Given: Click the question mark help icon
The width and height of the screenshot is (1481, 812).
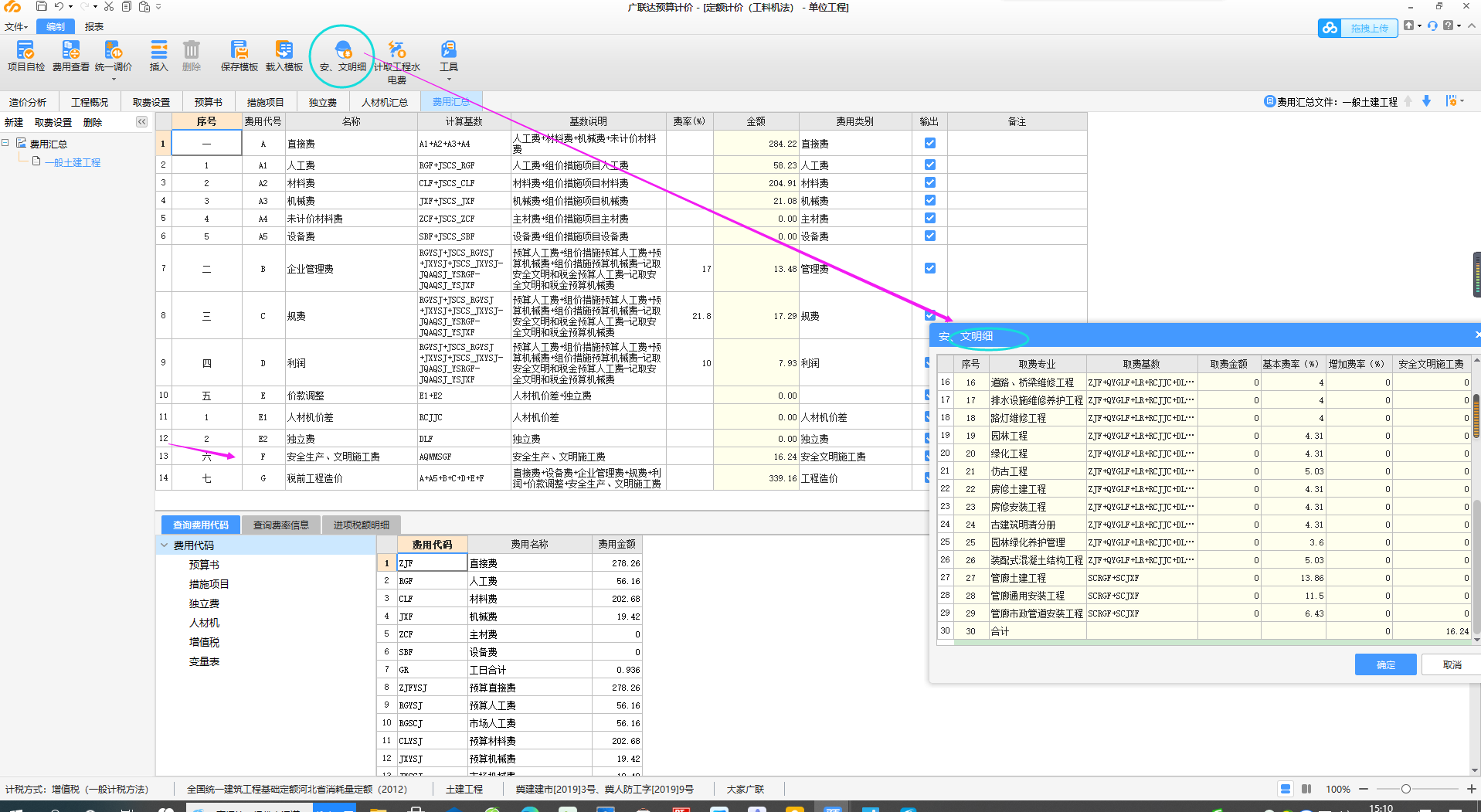Looking at the screenshot, I should pos(1448,25).
